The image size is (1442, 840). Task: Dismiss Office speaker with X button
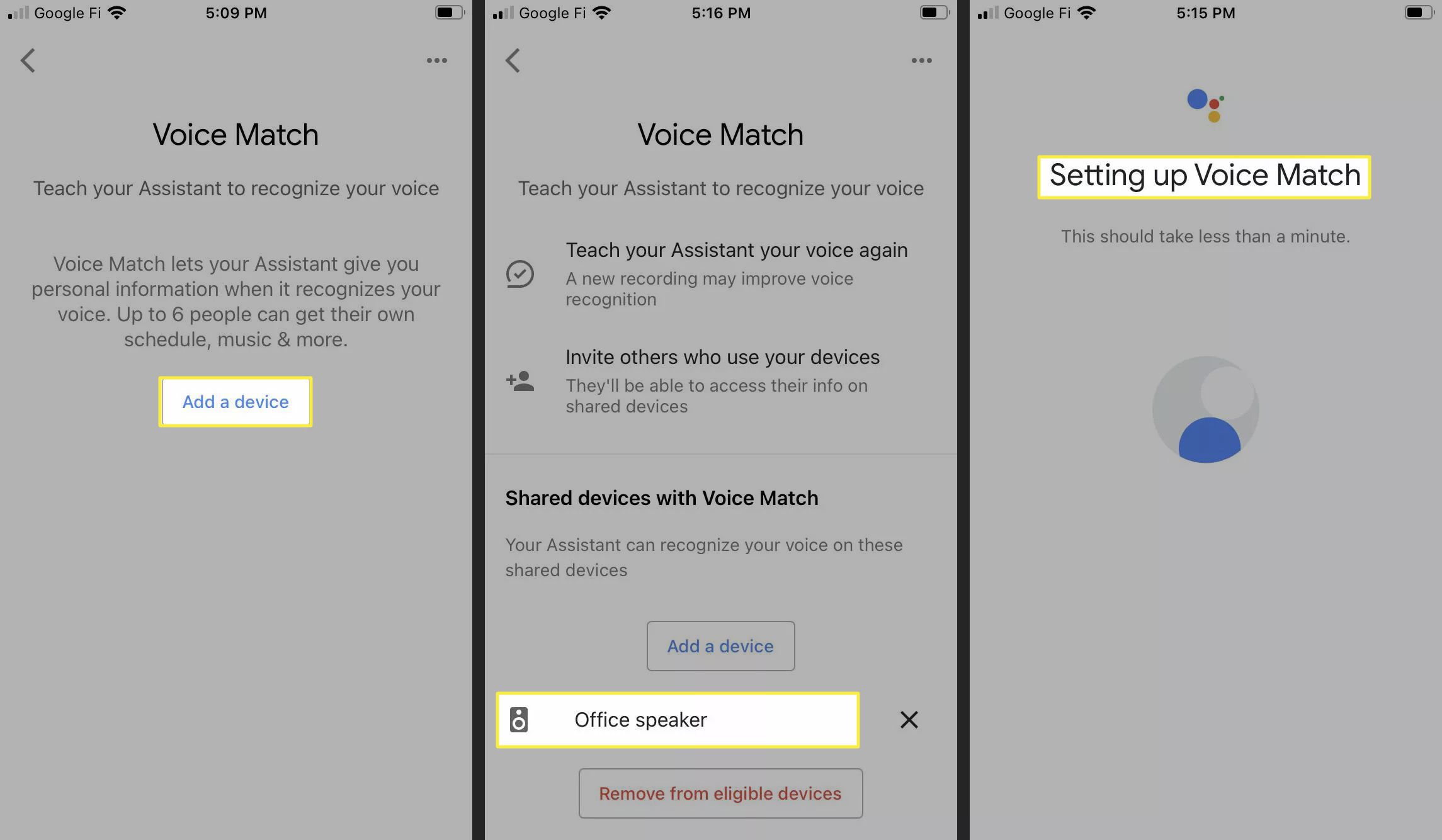coord(907,720)
